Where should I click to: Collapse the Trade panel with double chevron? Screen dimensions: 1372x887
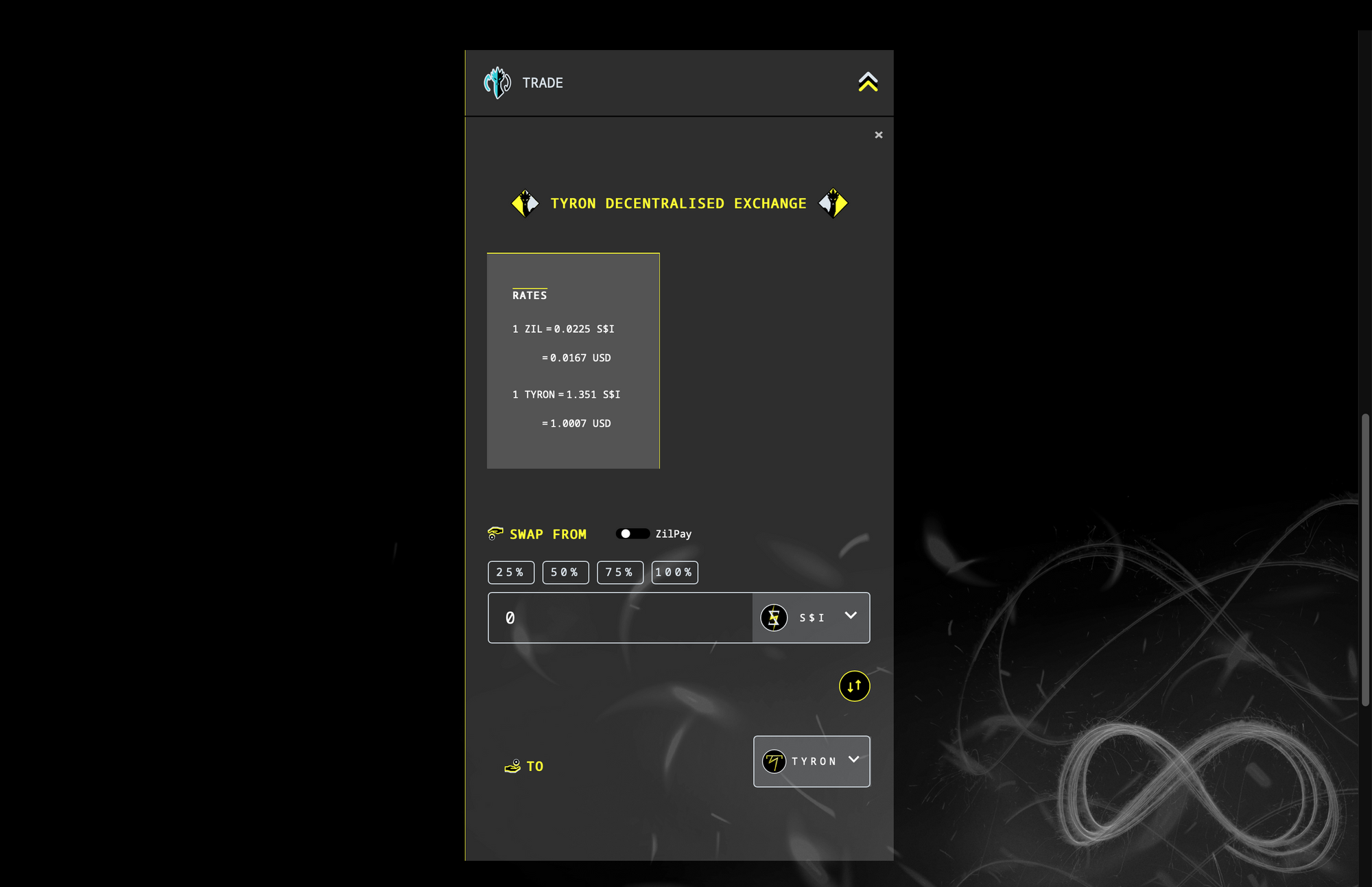(868, 82)
